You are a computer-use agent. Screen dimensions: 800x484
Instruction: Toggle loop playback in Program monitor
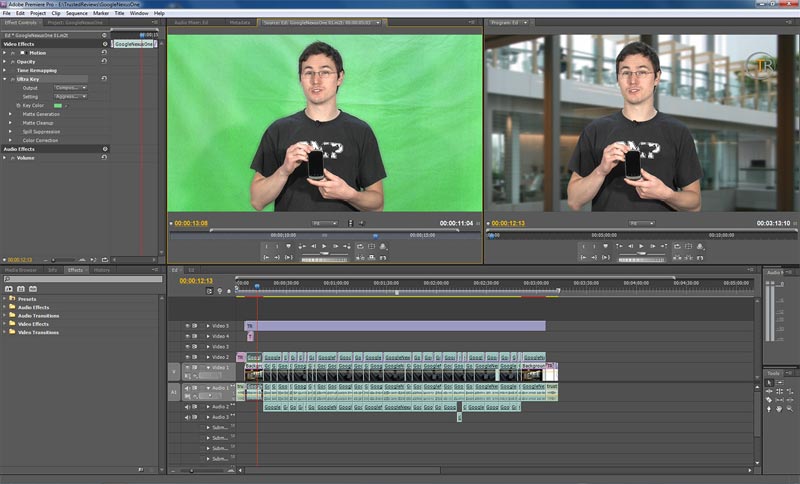(x=677, y=246)
